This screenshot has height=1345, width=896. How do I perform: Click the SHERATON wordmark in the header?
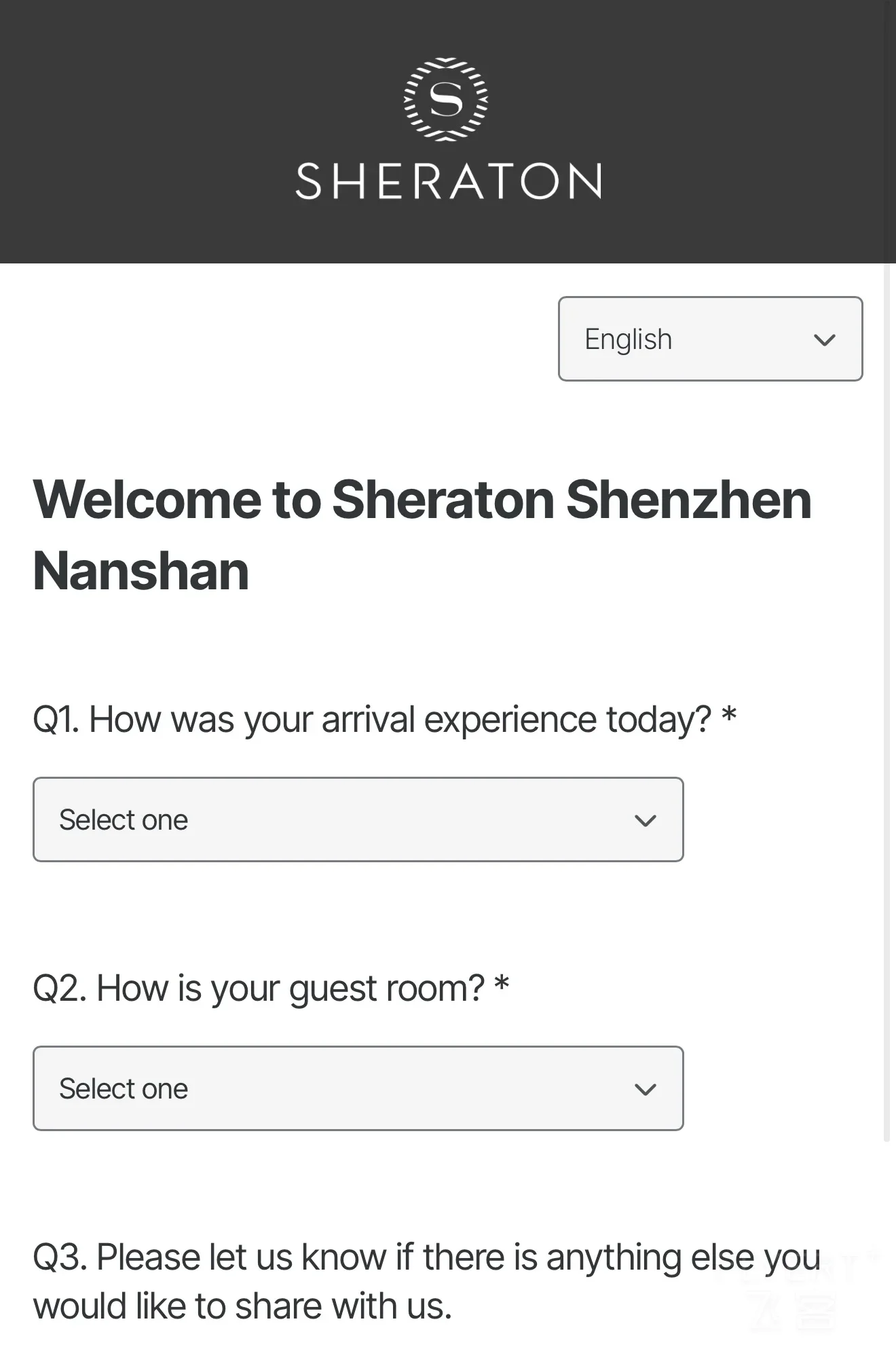pyautogui.click(x=449, y=181)
